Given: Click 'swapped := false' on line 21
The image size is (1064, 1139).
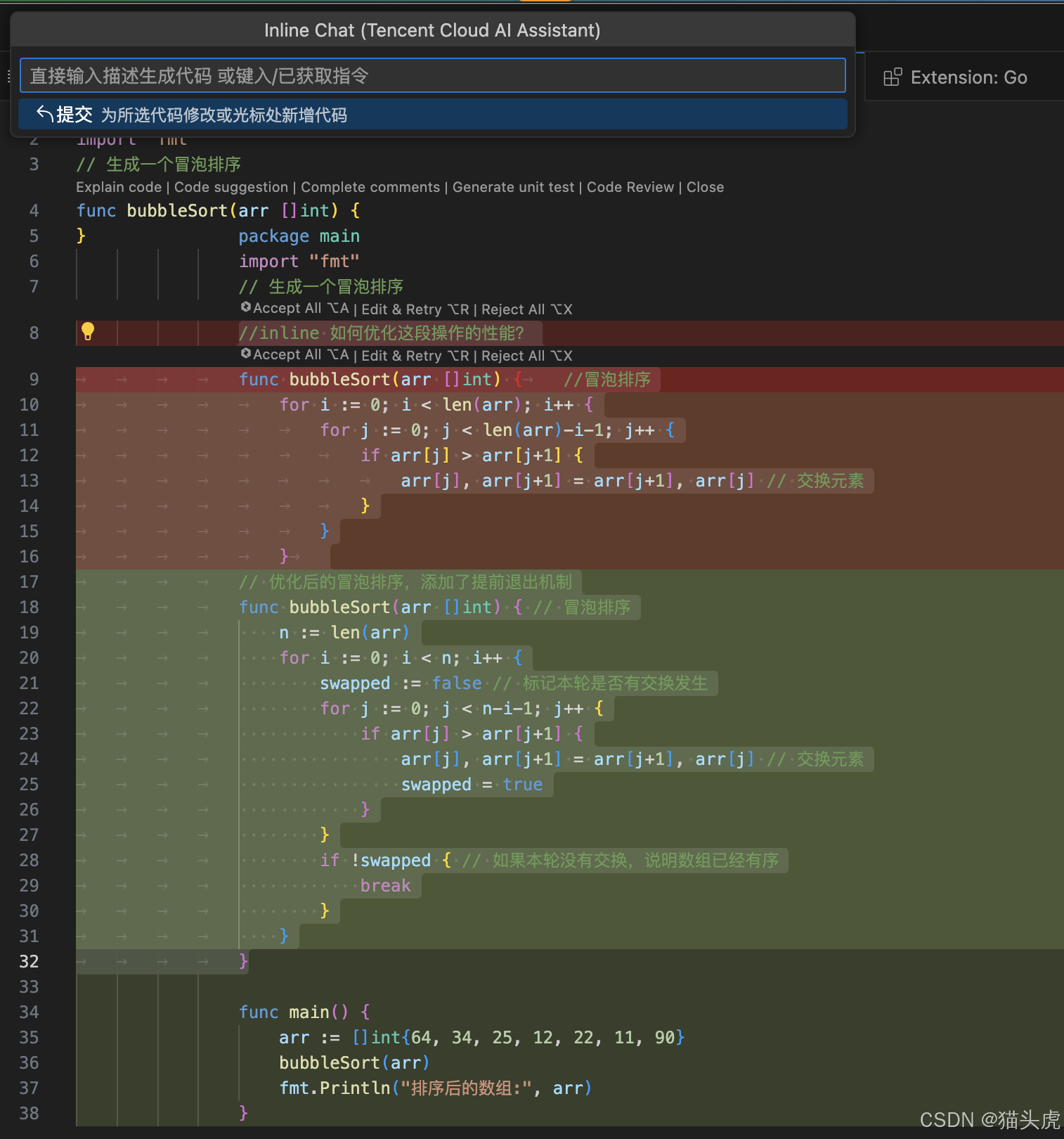Looking at the screenshot, I should point(401,683).
